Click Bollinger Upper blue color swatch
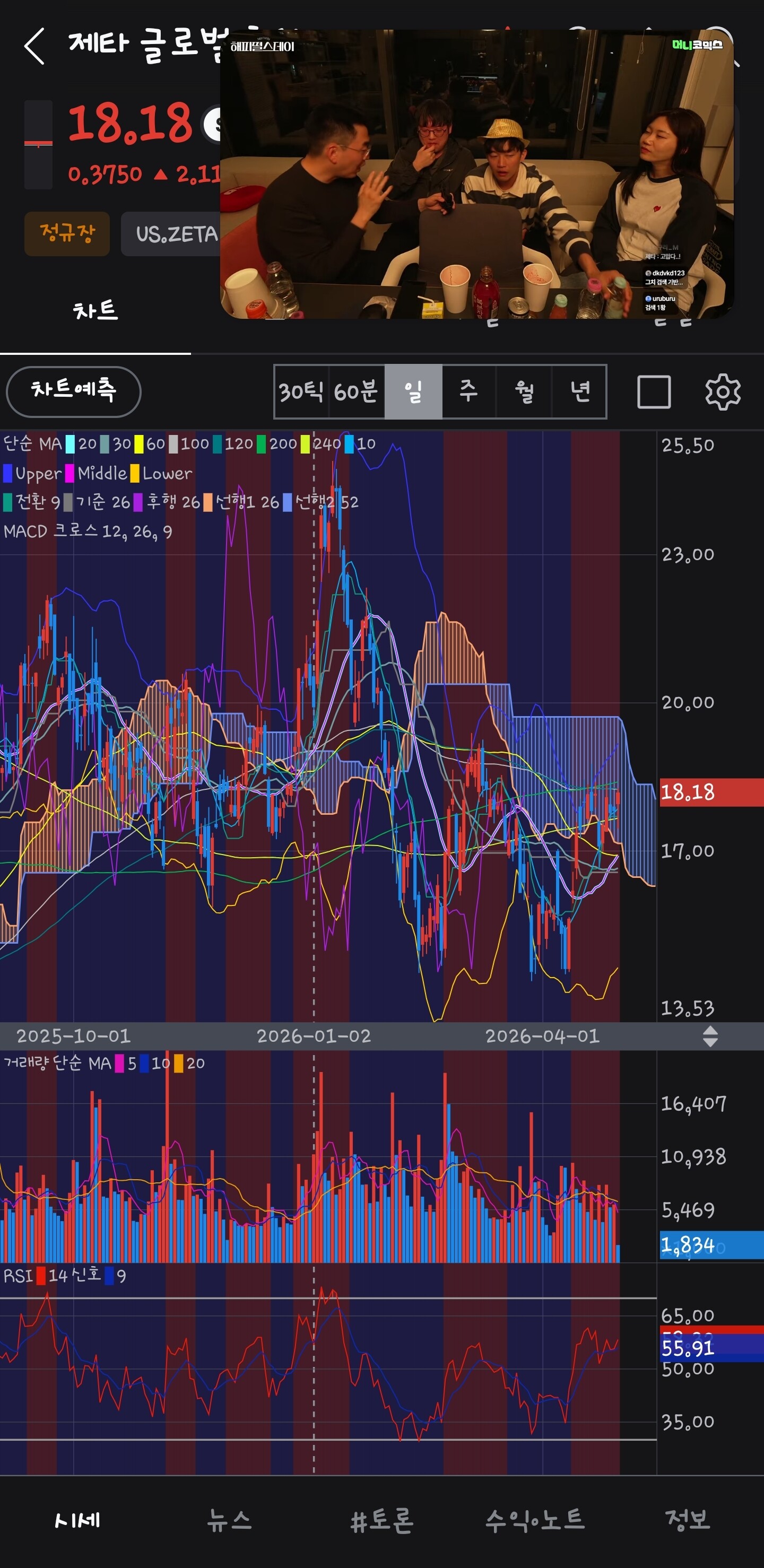This screenshot has width=764, height=1568. pos(8,473)
